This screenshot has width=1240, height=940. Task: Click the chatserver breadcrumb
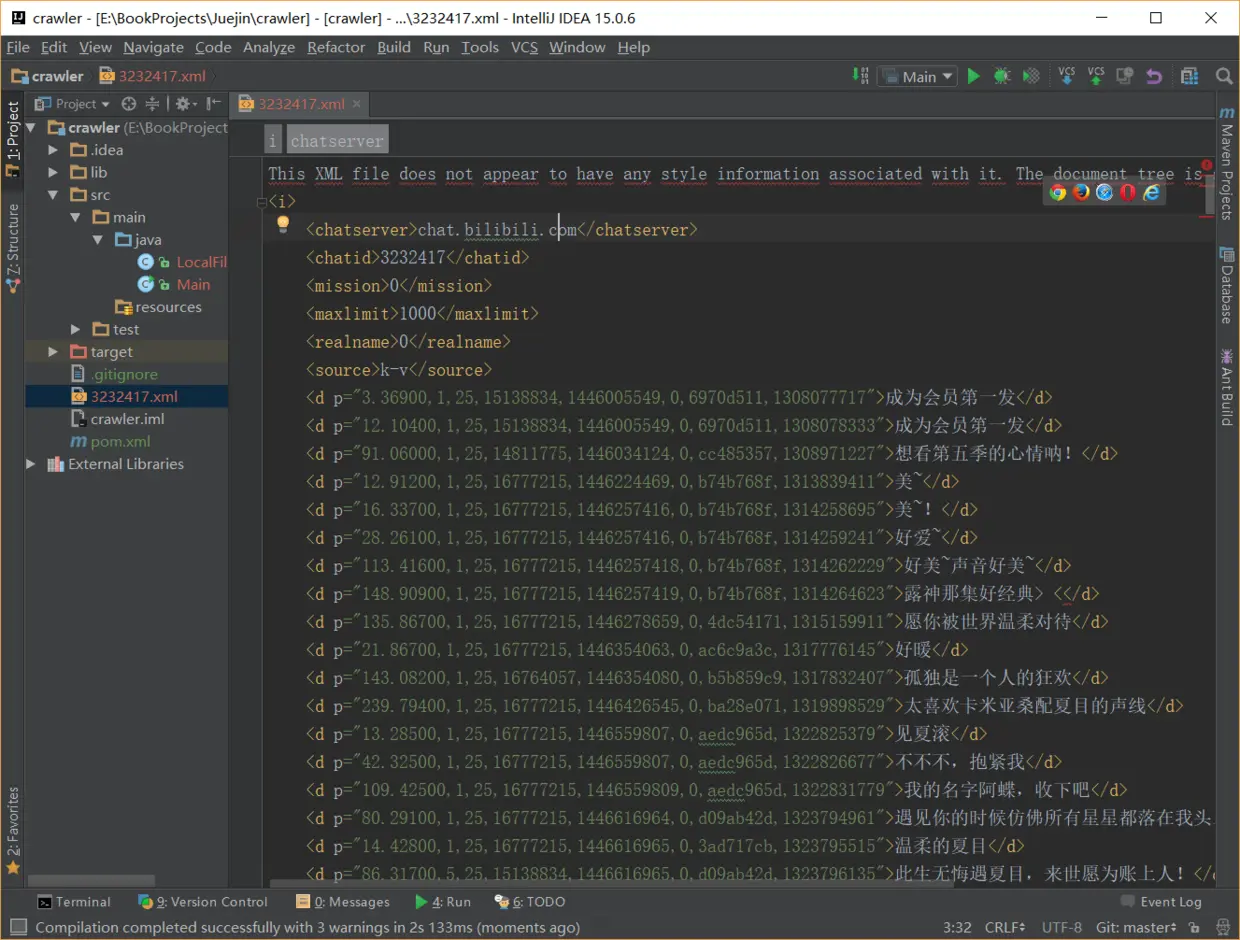coord(336,141)
